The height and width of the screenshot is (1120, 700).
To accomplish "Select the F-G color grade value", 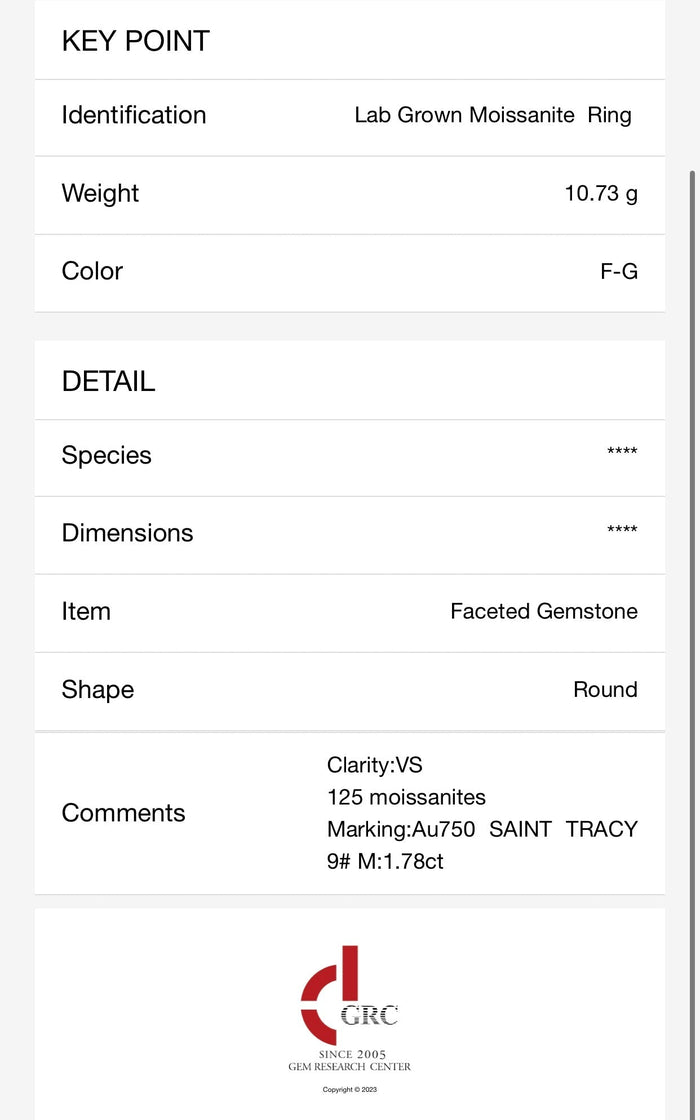I will (619, 271).
